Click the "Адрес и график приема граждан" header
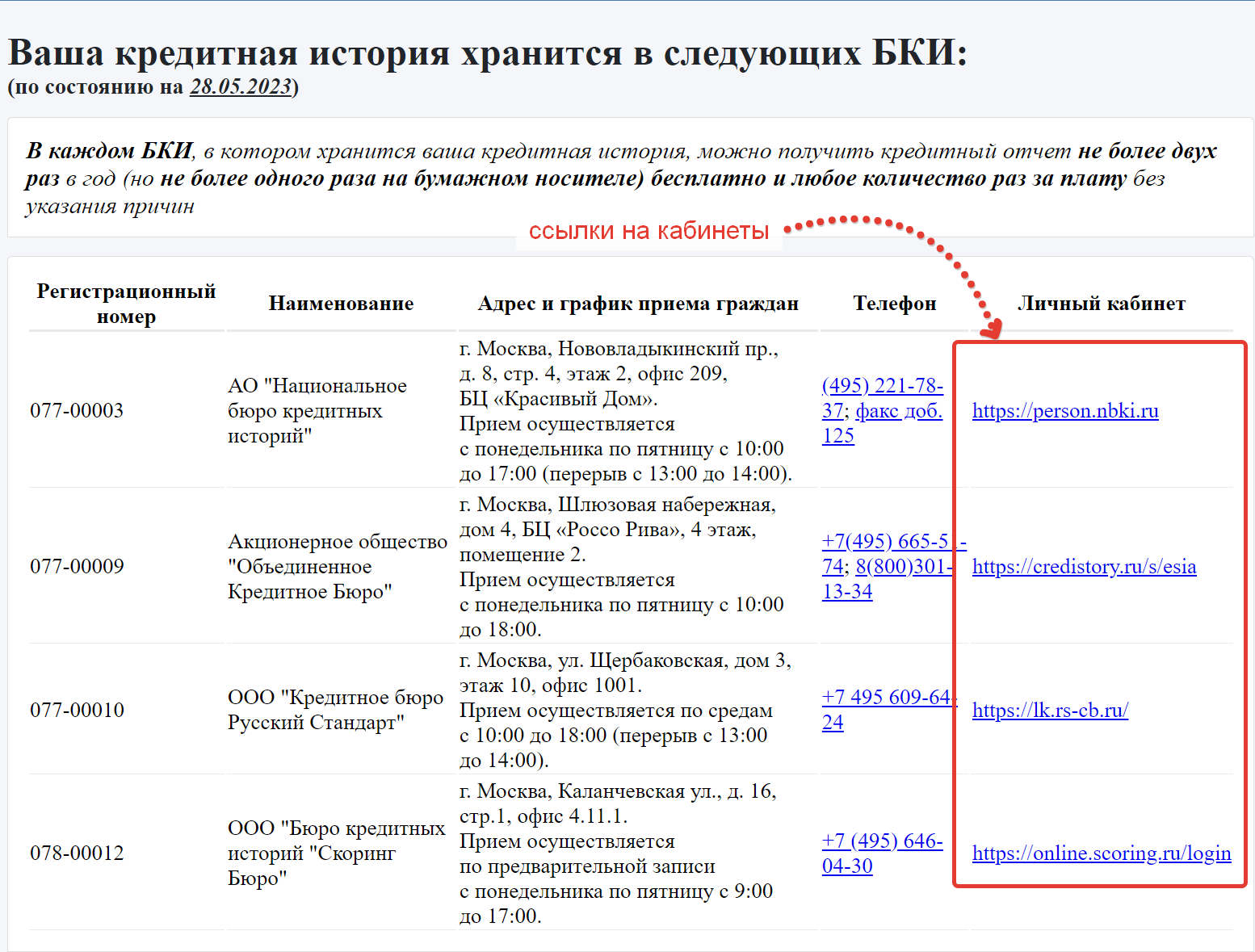The height and width of the screenshot is (952, 1255). [638, 304]
